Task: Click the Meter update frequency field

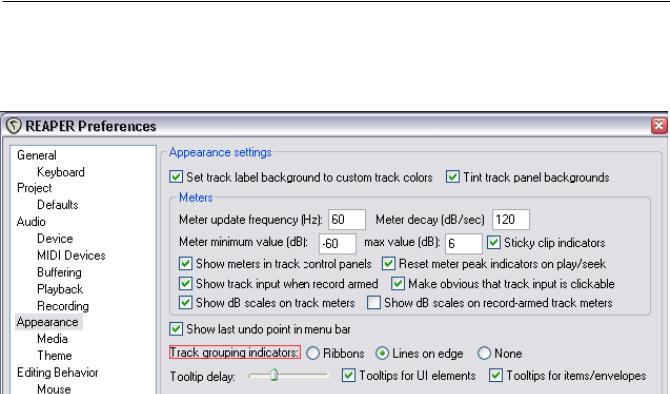Action: coord(347,220)
